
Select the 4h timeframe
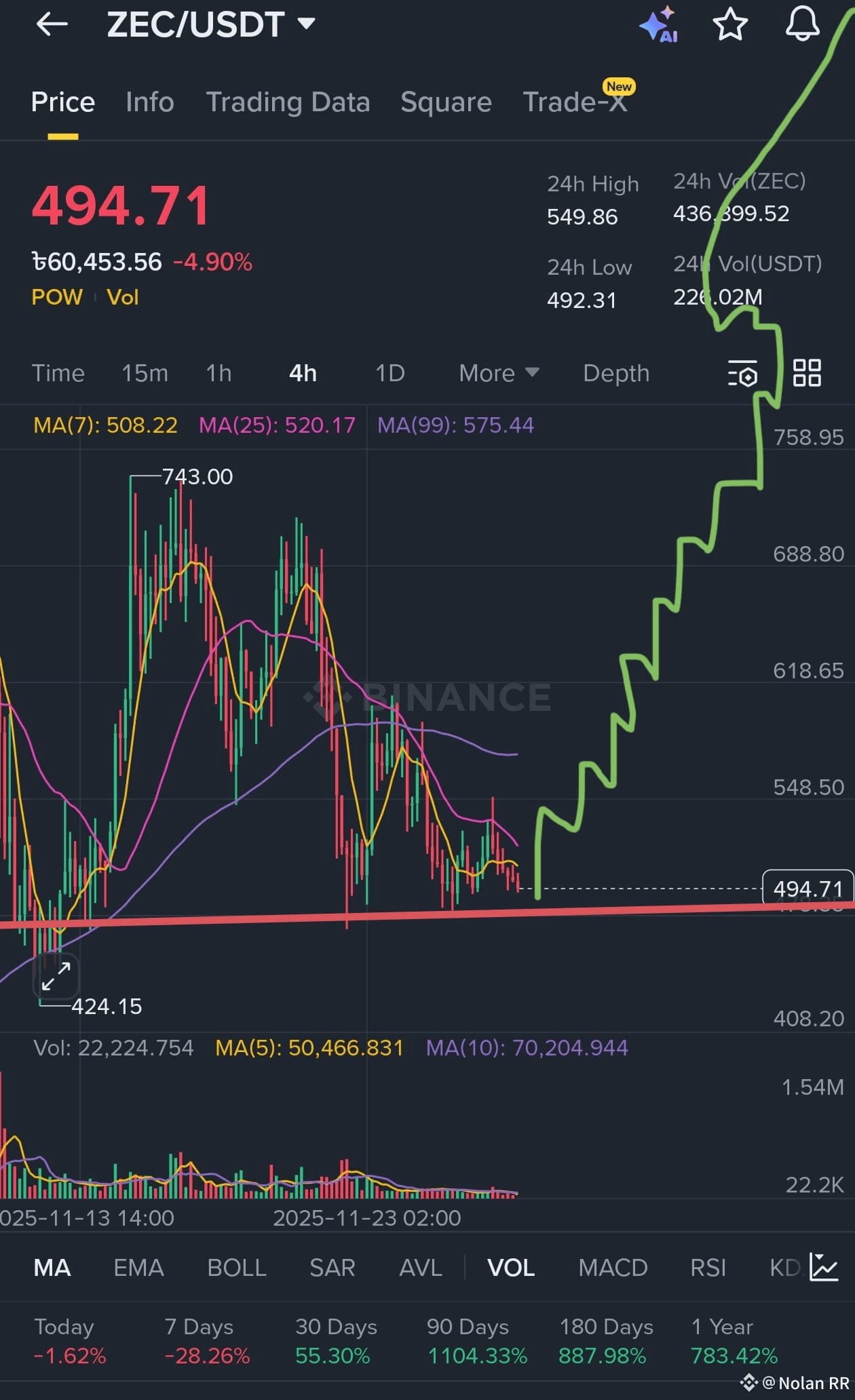[x=303, y=373]
